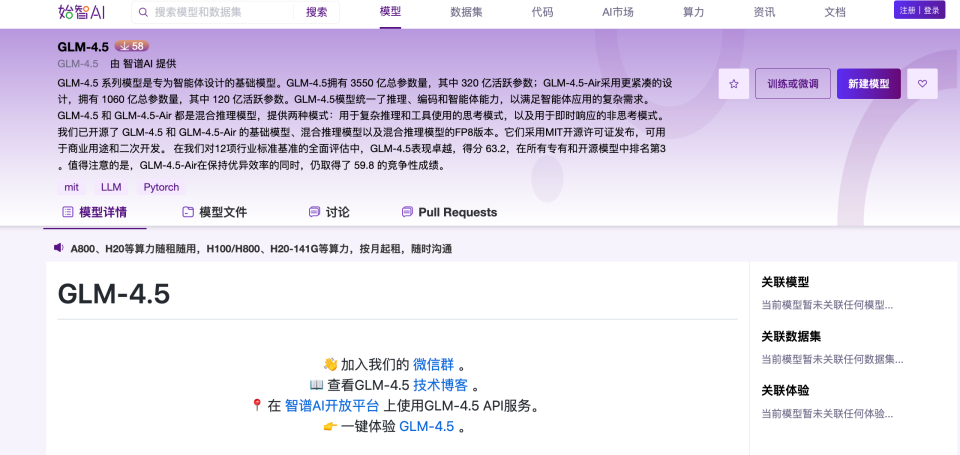
Task: Click the star favorite icon button
Action: click(734, 84)
